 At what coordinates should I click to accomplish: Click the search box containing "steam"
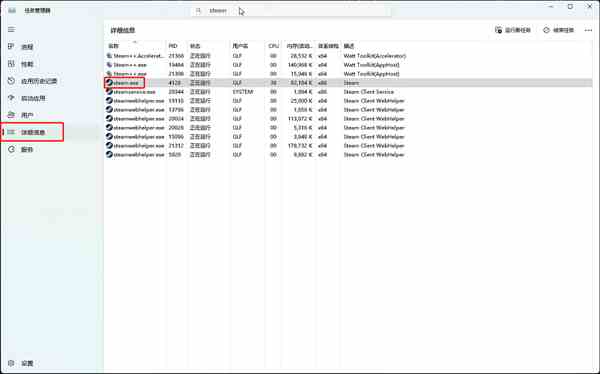[291, 11]
